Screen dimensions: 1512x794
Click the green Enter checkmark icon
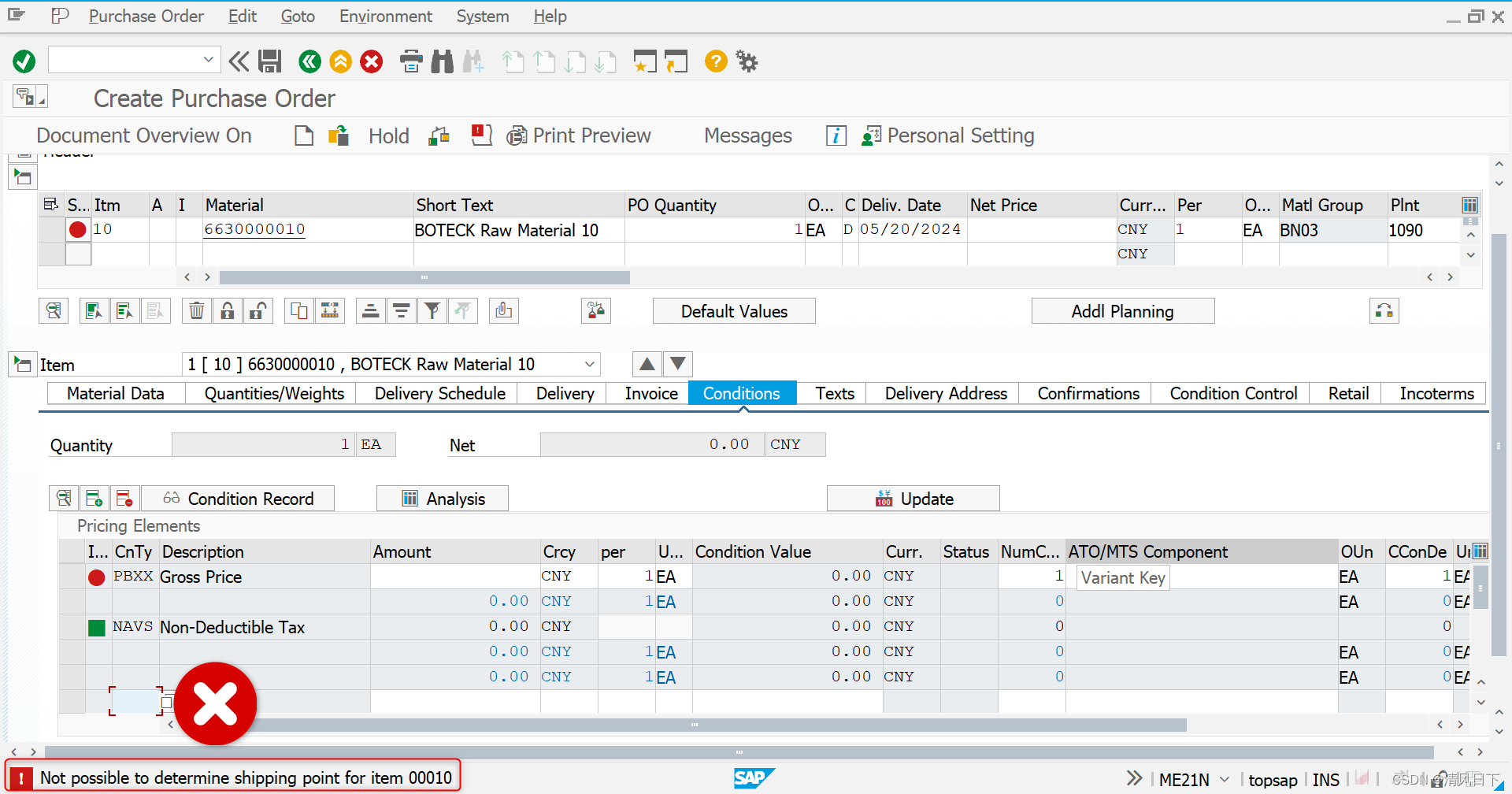click(x=24, y=61)
